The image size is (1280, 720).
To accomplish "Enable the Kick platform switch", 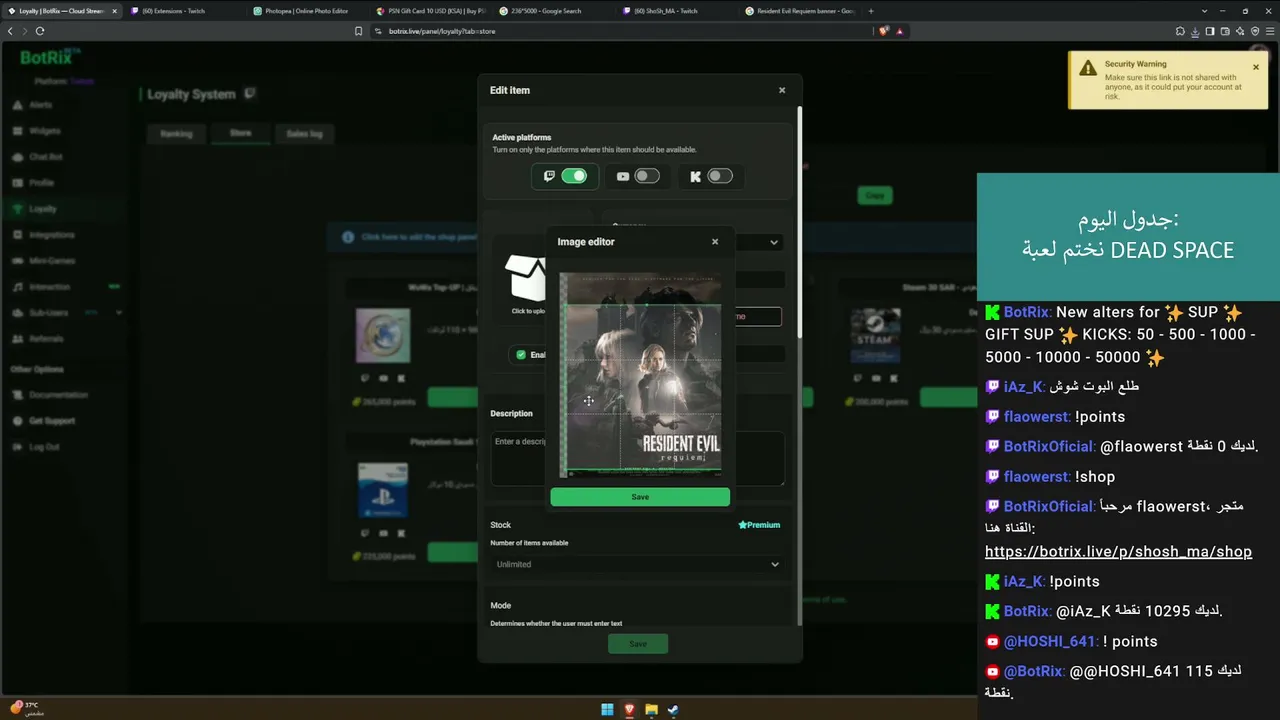I will pyautogui.click(x=720, y=176).
